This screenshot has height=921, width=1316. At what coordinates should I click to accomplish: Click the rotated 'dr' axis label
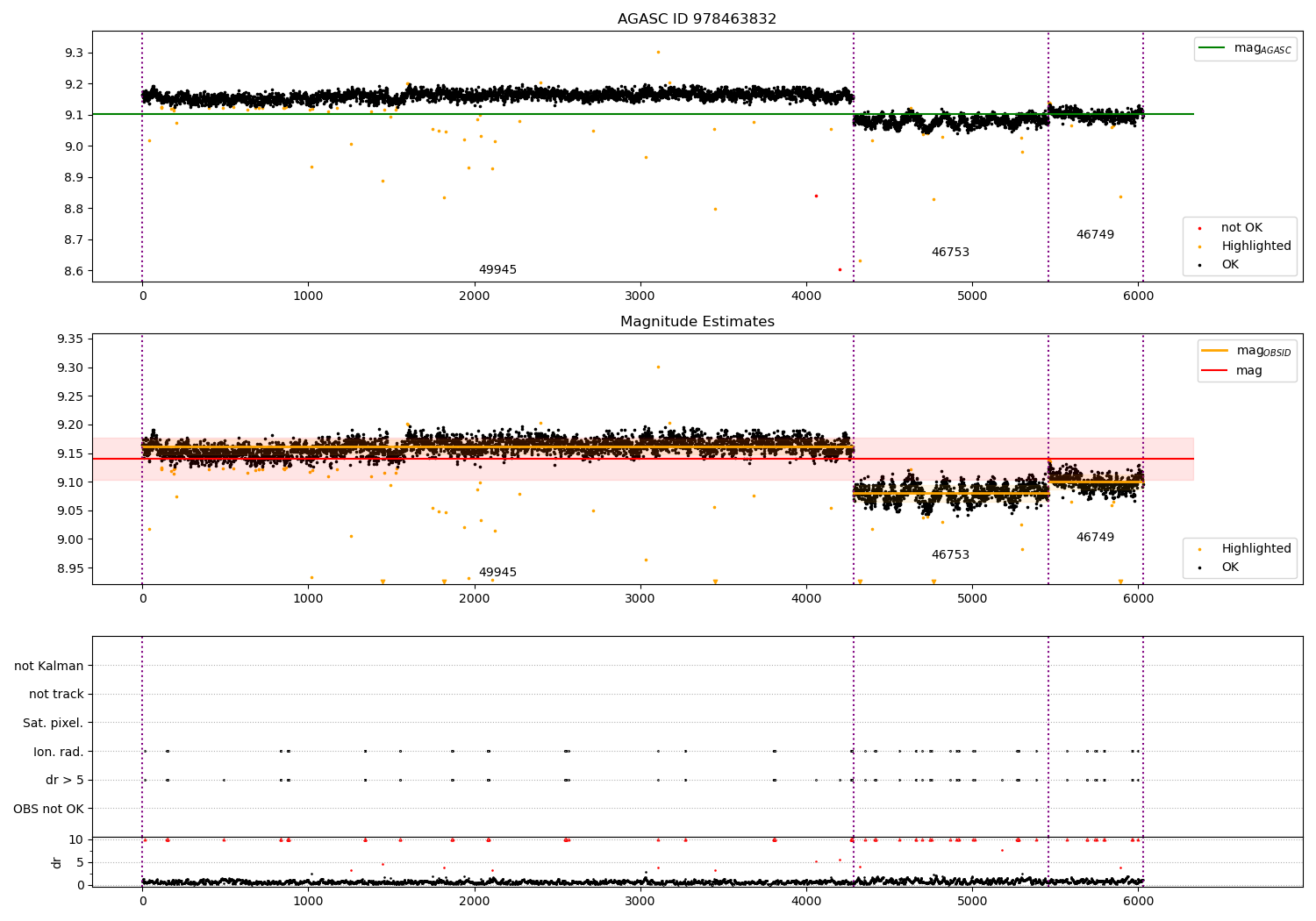(57, 862)
